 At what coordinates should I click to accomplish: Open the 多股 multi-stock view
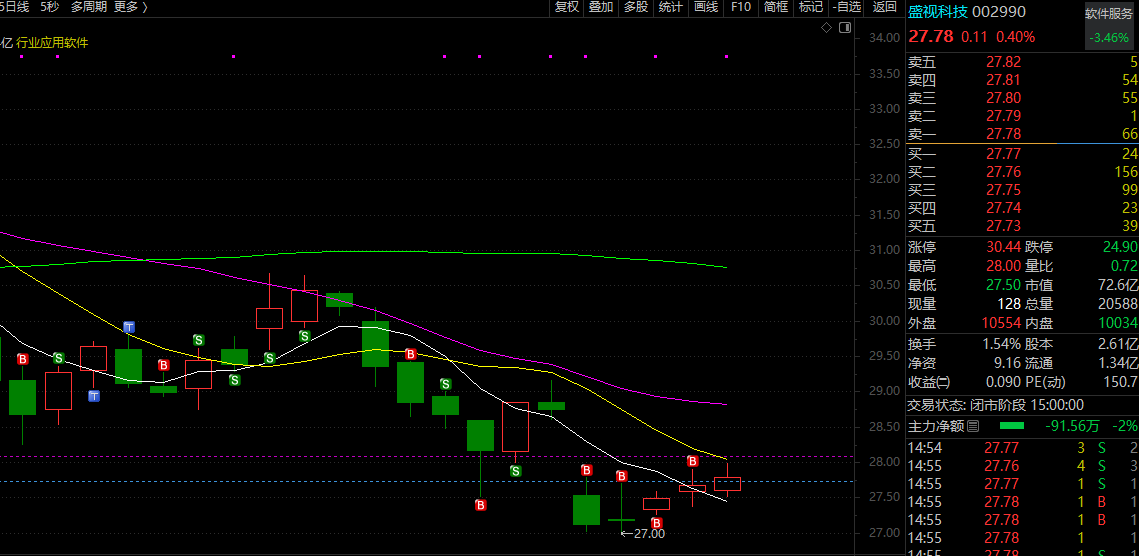pyautogui.click(x=636, y=7)
